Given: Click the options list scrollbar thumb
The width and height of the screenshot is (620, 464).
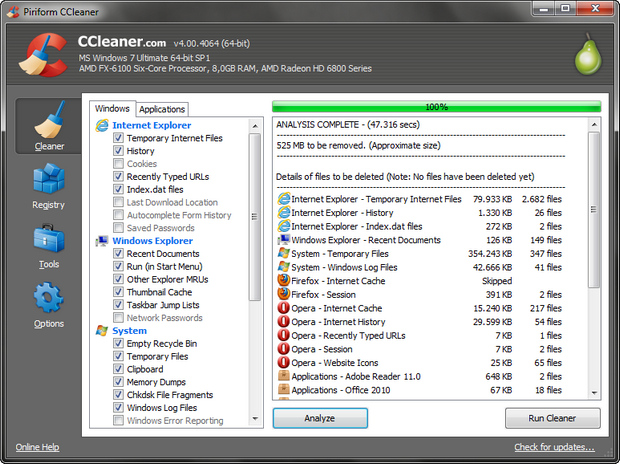Looking at the screenshot, I should click(x=255, y=217).
